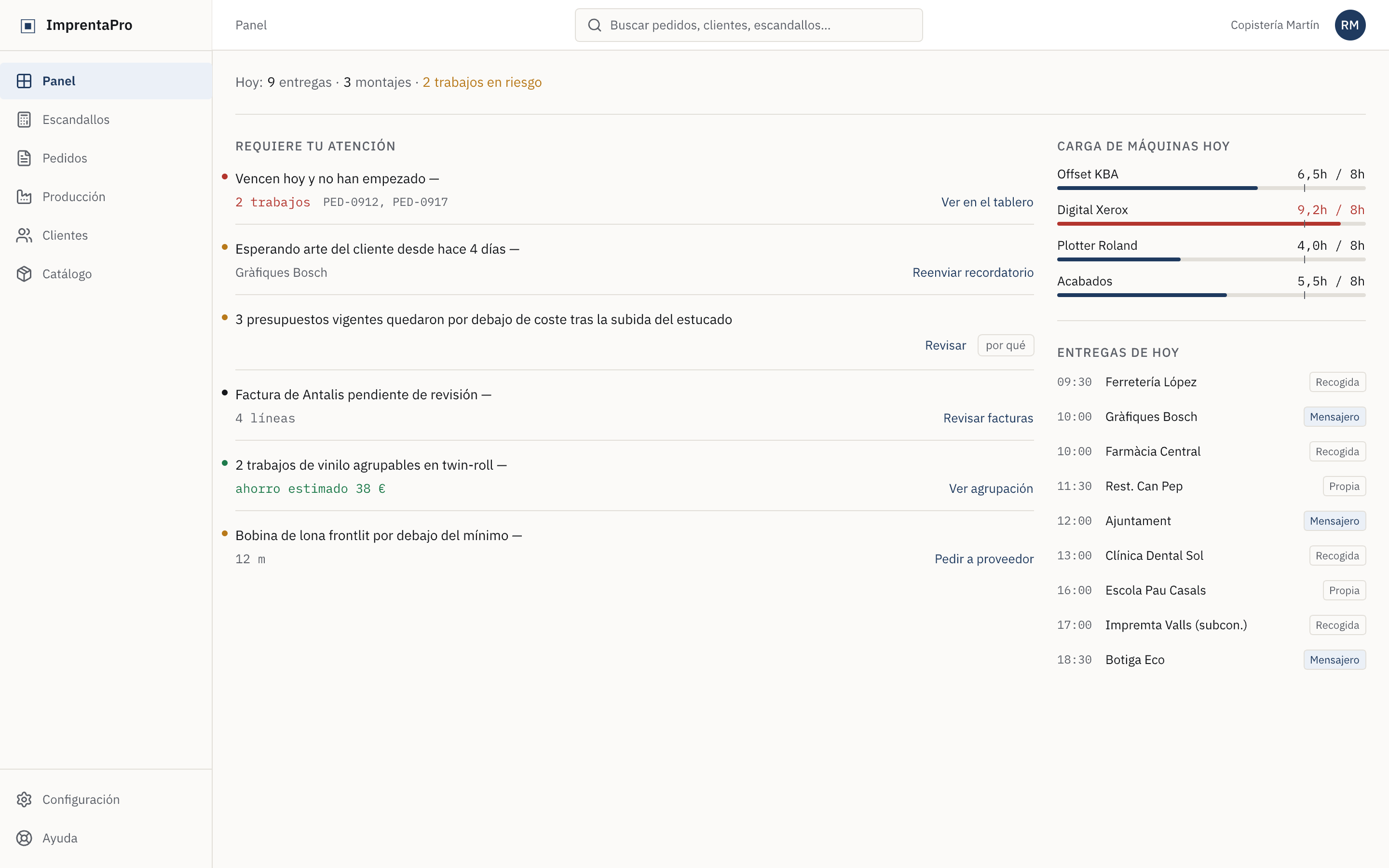Click Plotter Roland machine label
The image size is (1389, 868).
(x=1097, y=246)
